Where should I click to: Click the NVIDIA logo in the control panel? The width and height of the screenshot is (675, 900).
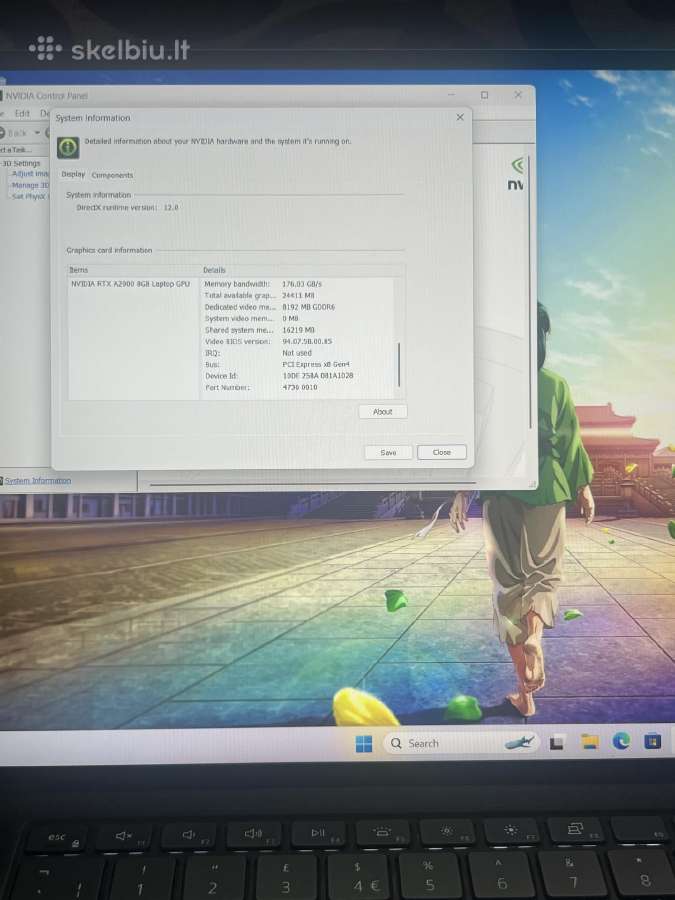tap(517, 174)
